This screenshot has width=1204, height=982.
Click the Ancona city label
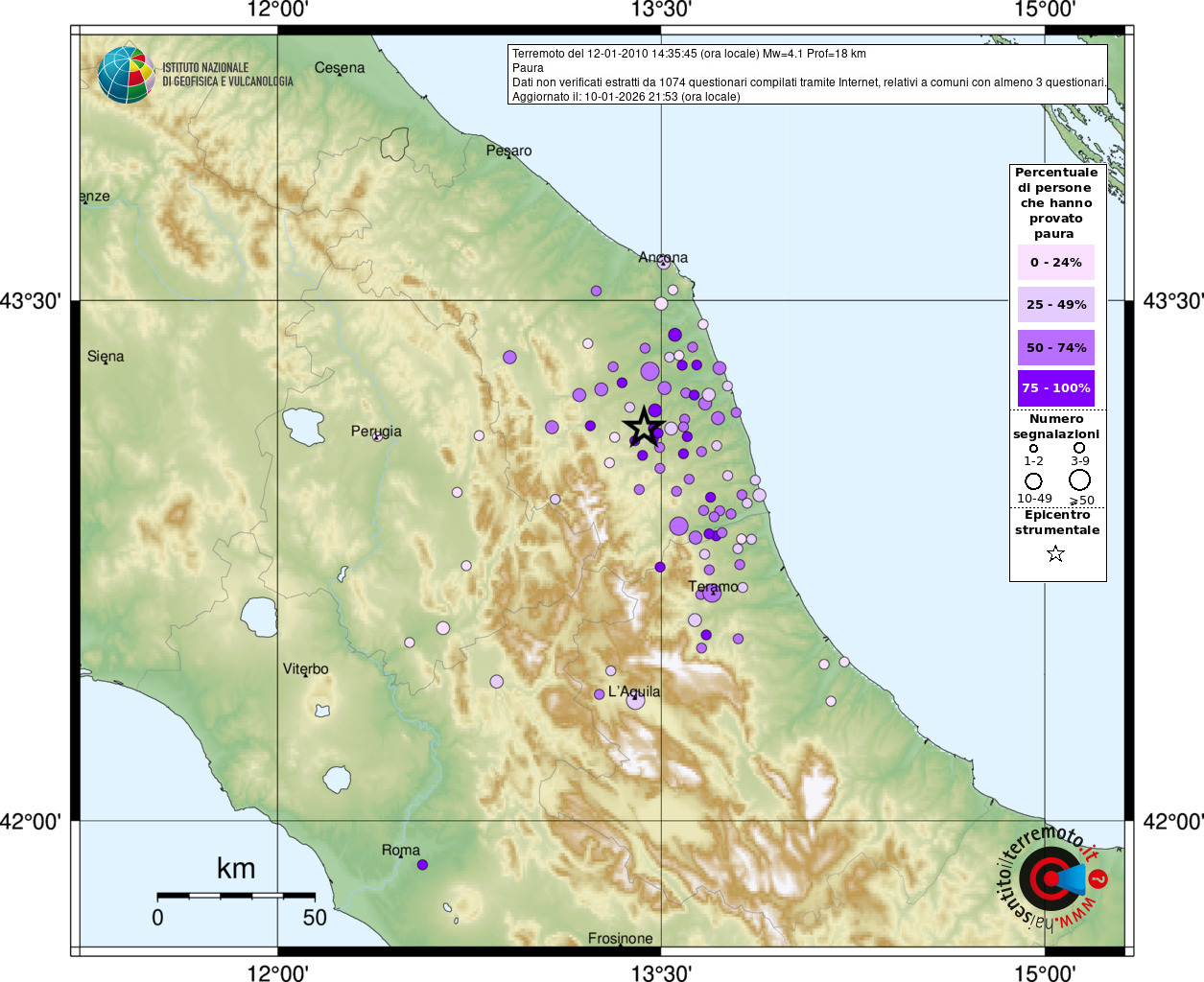[x=663, y=257]
